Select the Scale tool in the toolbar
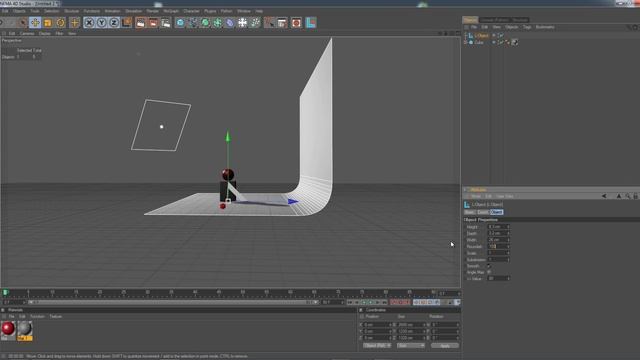 (x=48, y=23)
